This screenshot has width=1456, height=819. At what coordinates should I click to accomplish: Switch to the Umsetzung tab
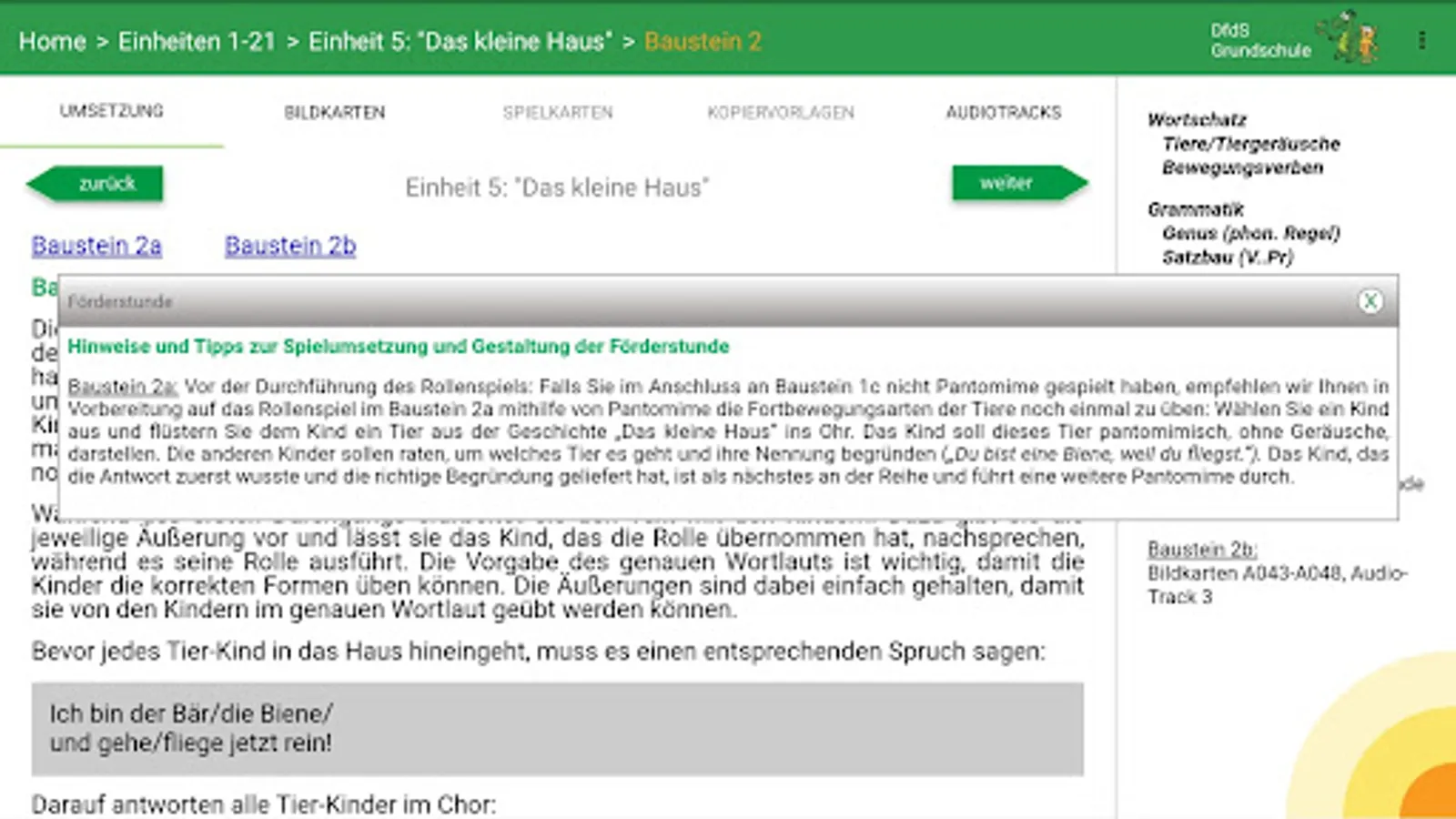click(112, 111)
